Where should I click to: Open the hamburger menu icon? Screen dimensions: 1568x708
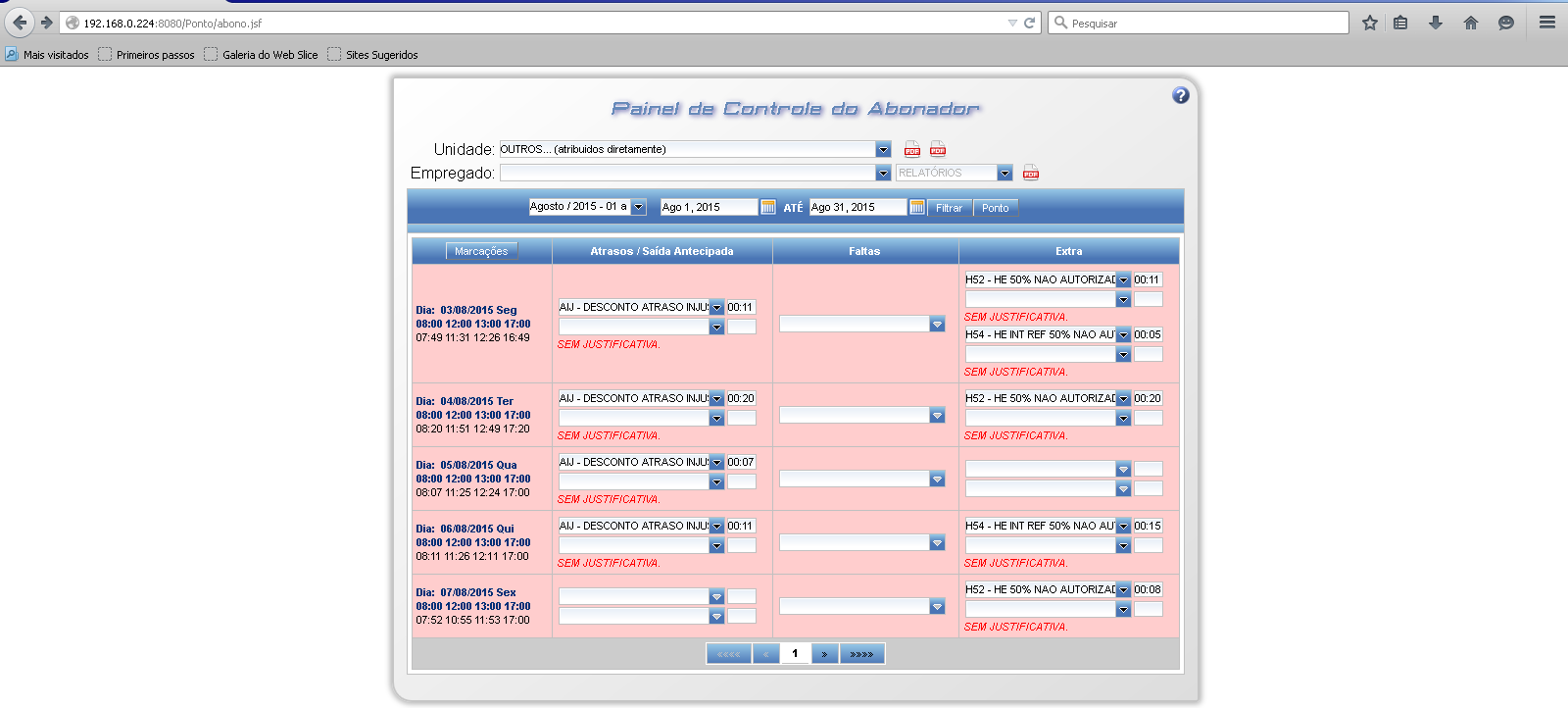[1547, 23]
